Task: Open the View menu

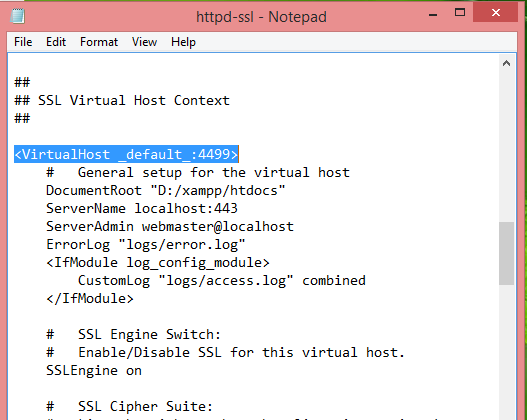Action: tap(144, 42)
